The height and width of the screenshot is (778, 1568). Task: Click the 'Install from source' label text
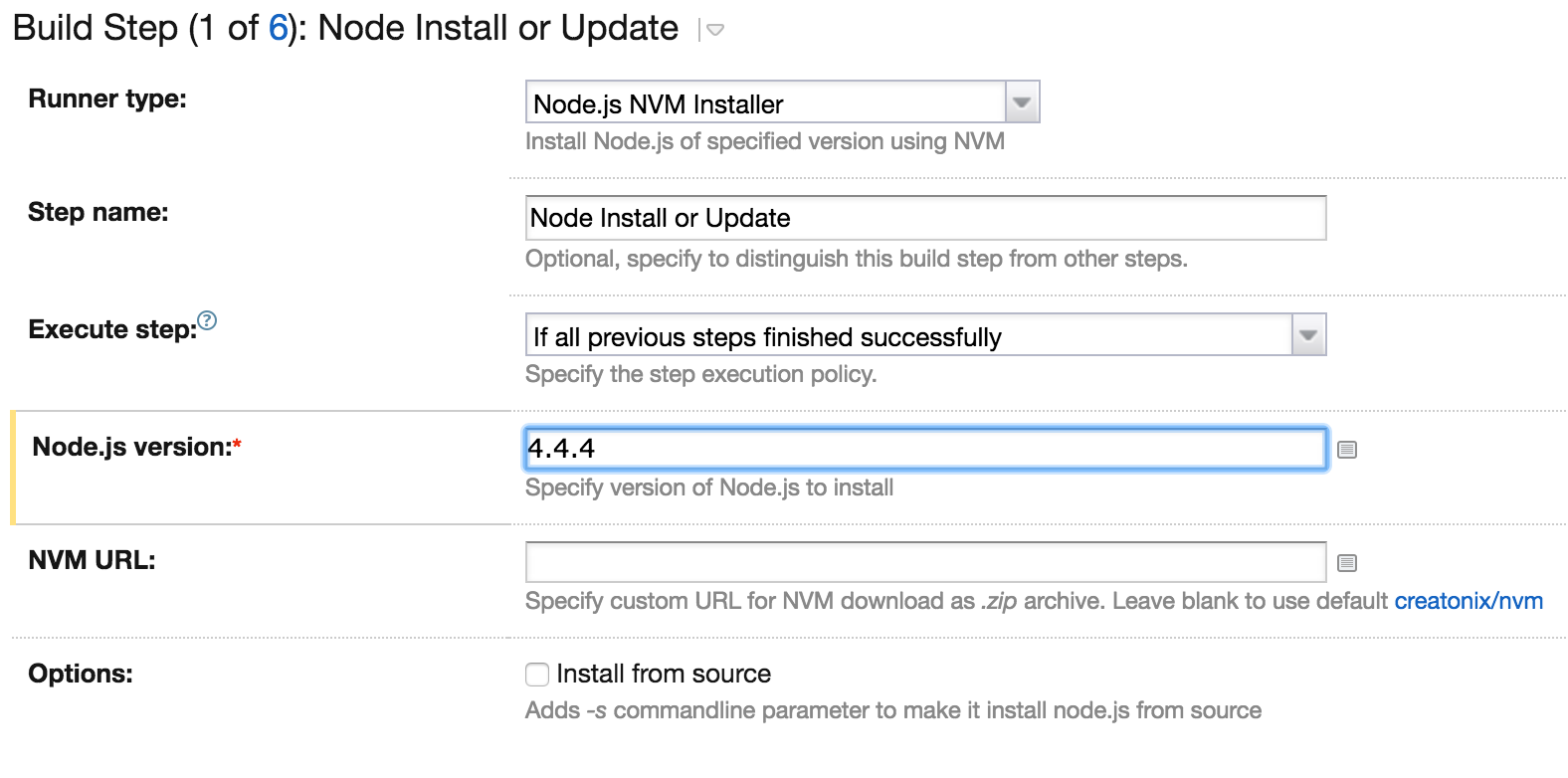coord(664,675)
